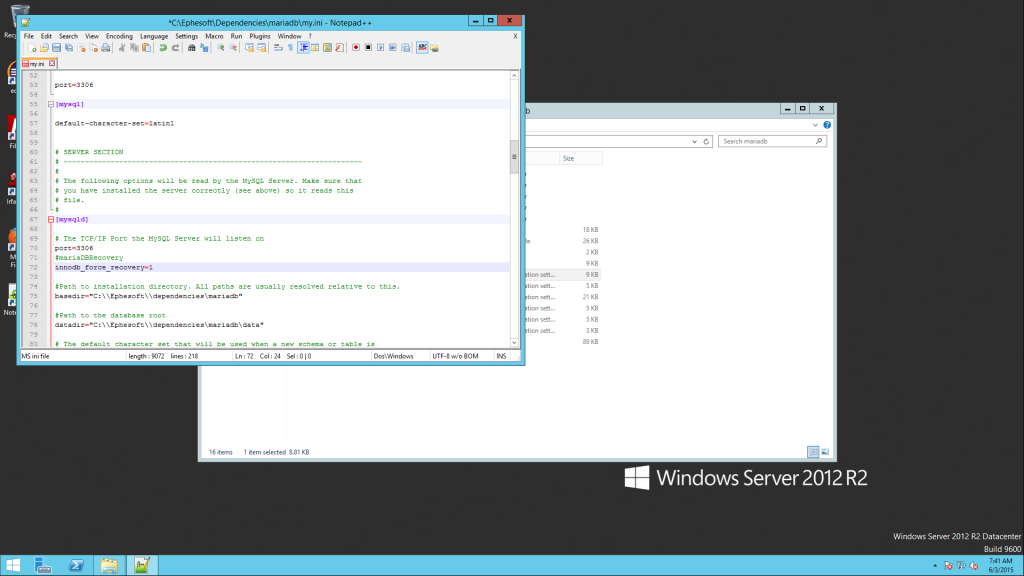Click the Playback macro icon
Viewport: 1024px width, 576px height.
[x=380, y=48]
